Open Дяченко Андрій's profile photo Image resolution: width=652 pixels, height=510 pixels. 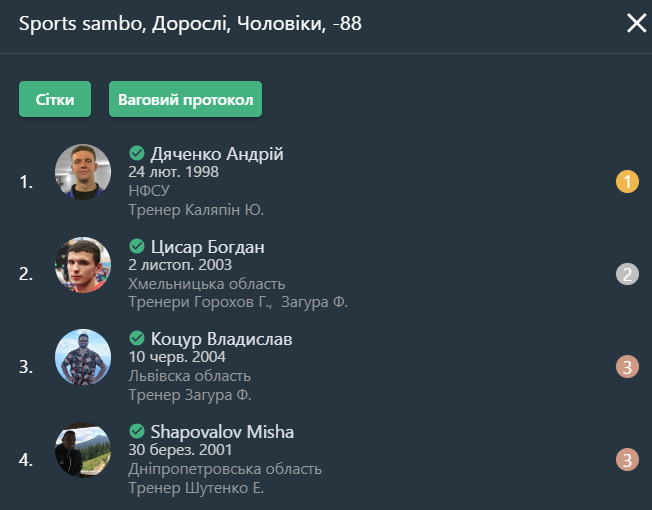click(x=83, y=172)
